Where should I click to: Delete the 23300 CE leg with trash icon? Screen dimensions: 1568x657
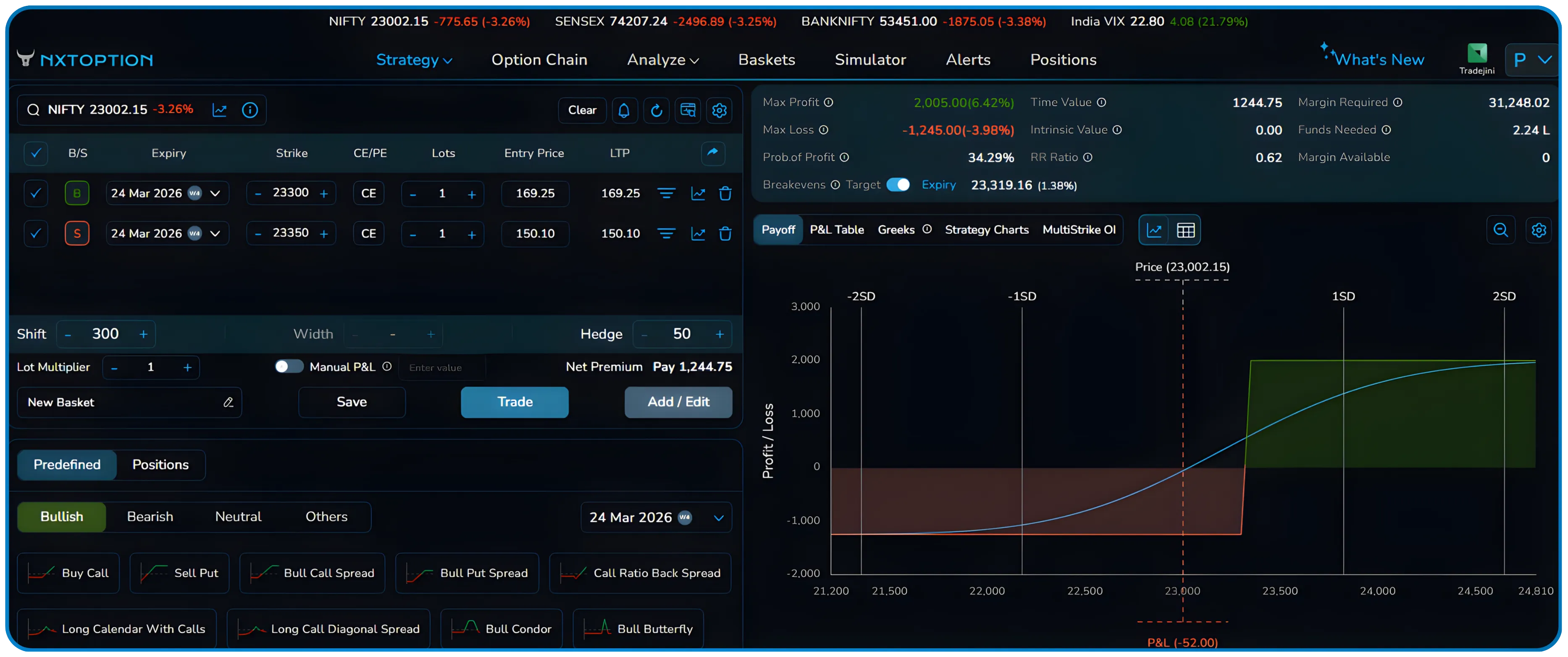point(725,193)
